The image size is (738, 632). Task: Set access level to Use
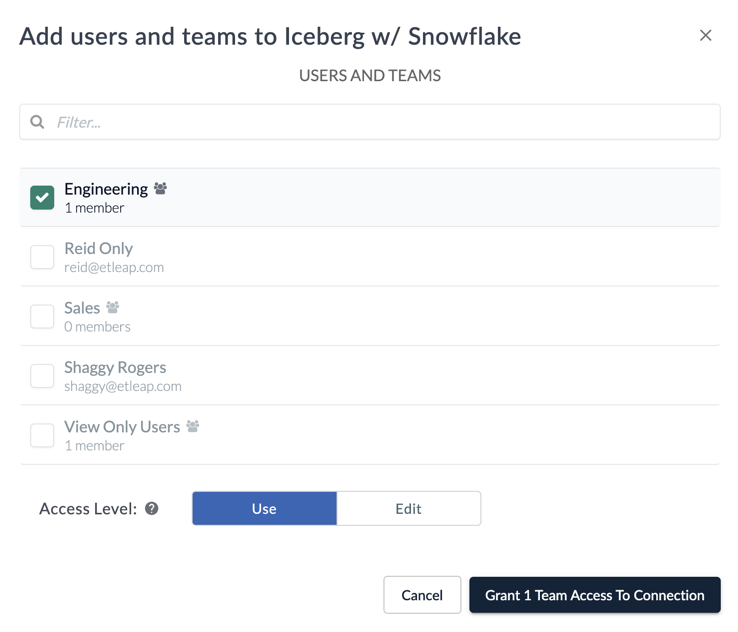pyautogui.click(x=264, y=508)
